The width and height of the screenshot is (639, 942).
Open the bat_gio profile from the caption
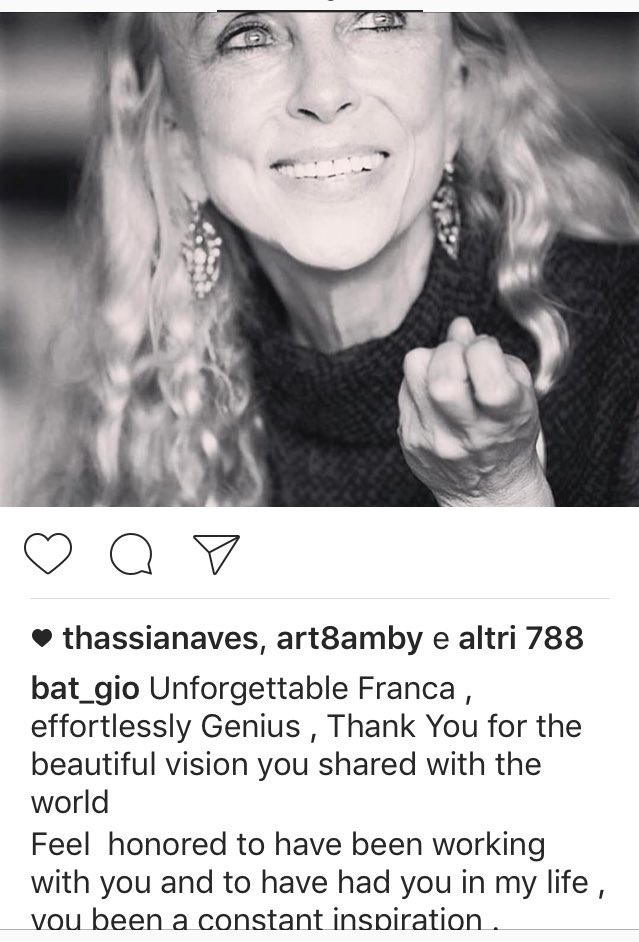(x=85, y=689)
